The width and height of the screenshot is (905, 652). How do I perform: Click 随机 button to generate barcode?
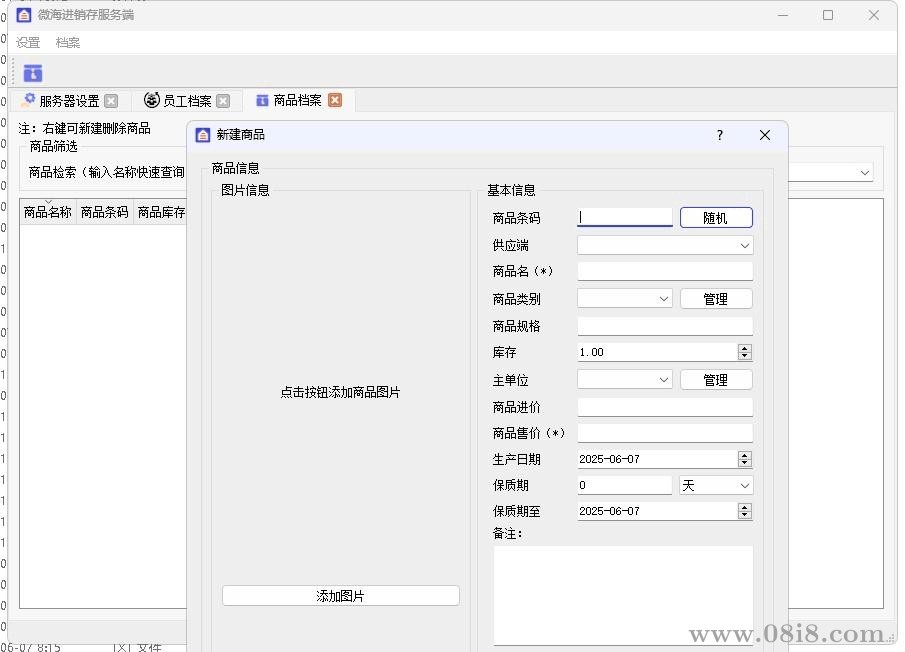[x=715, y=218]
